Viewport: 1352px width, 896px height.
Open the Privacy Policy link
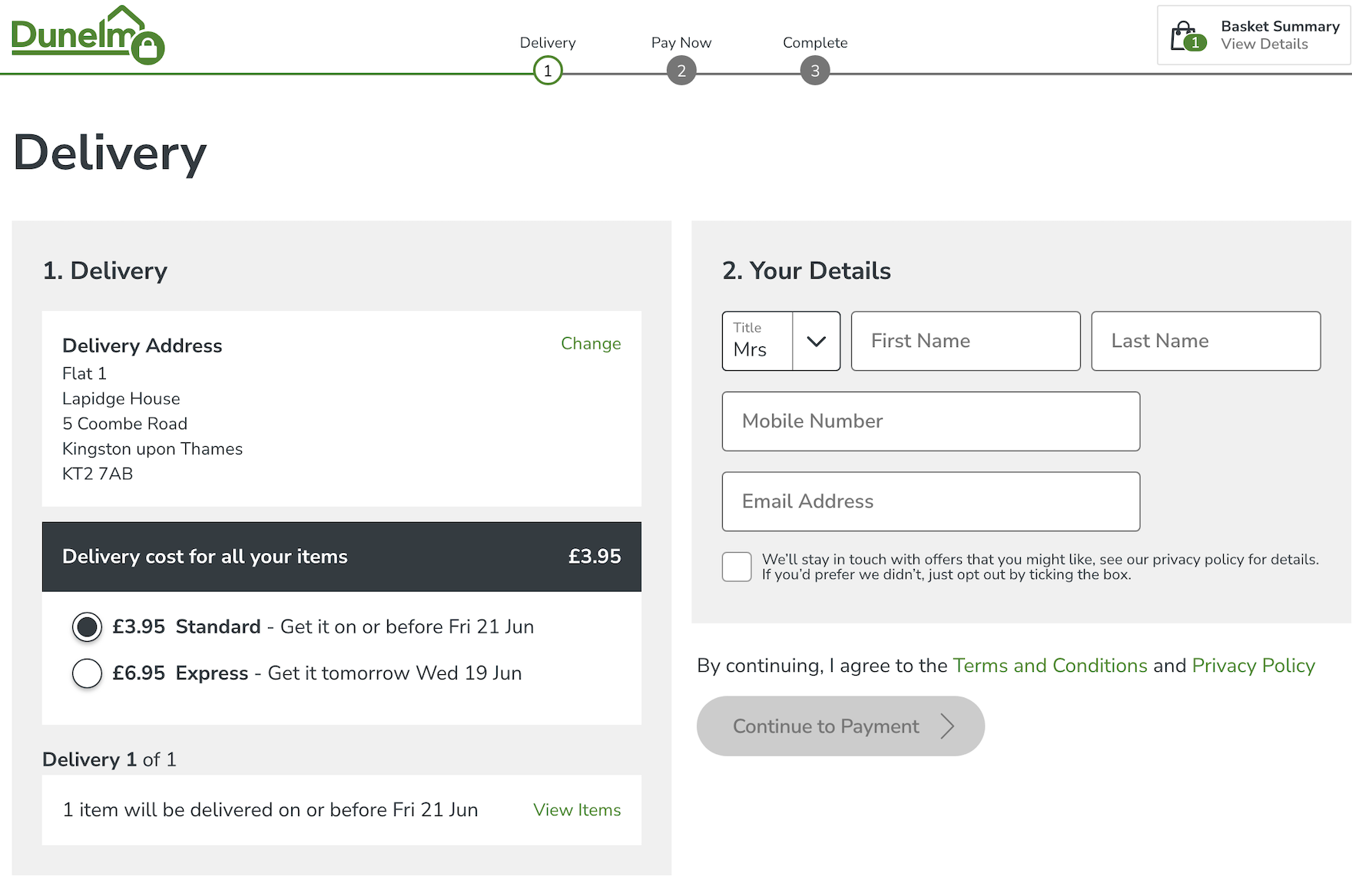[1253, 666]
